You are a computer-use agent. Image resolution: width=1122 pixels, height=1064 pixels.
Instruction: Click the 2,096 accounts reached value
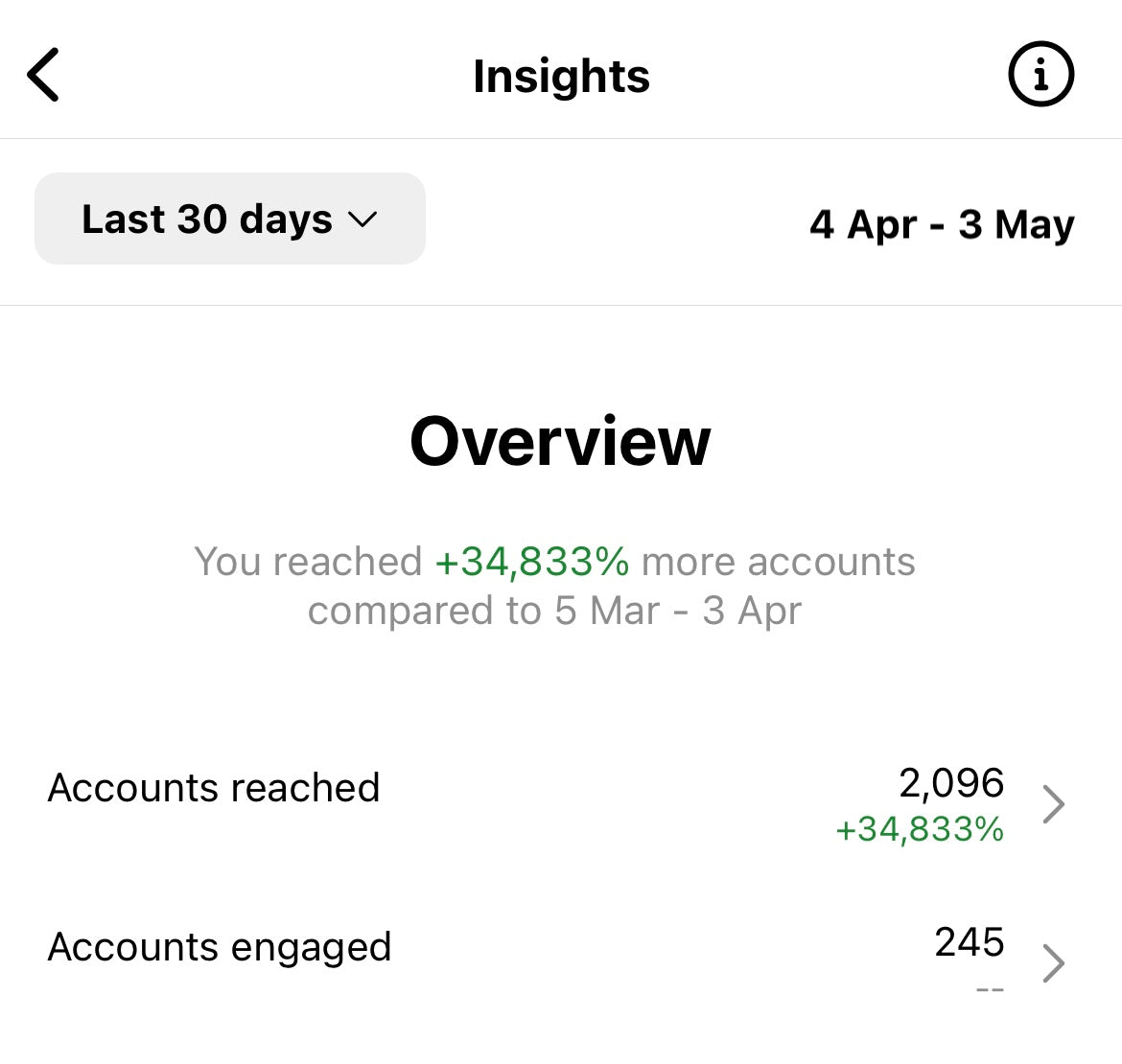951,783
